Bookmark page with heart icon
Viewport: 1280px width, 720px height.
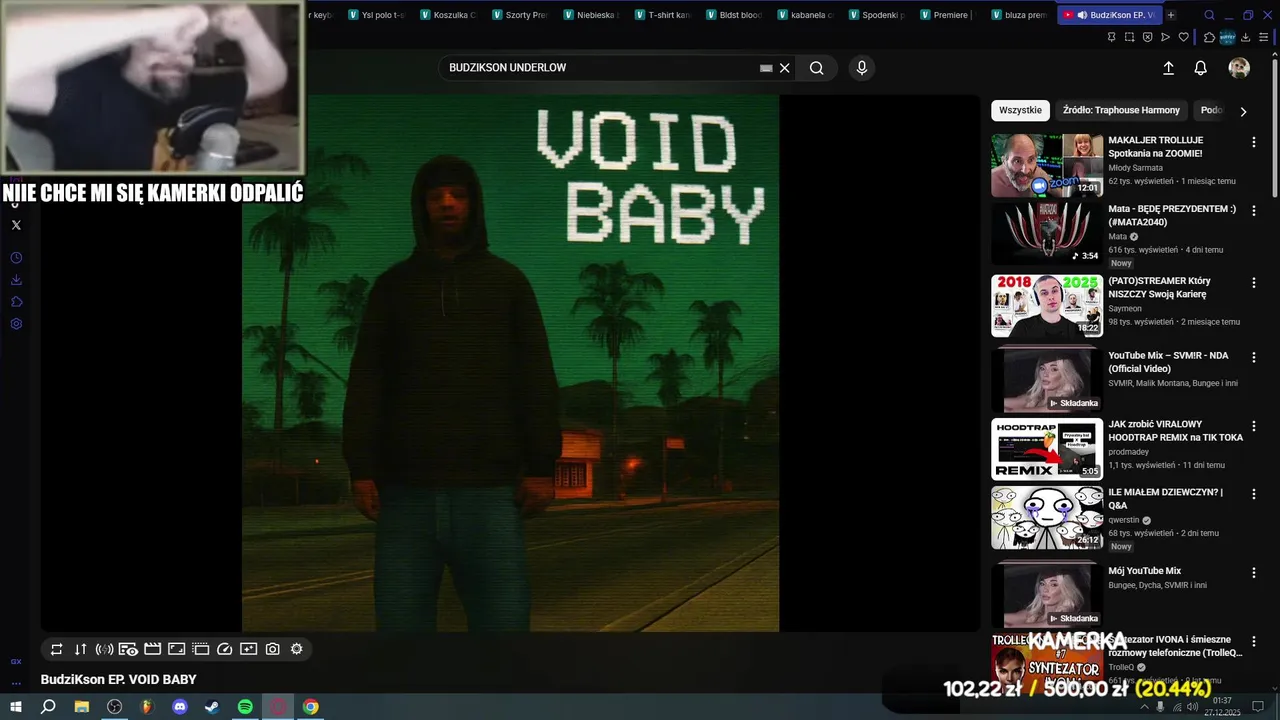pyautogui.click(x=1183, y=37)
